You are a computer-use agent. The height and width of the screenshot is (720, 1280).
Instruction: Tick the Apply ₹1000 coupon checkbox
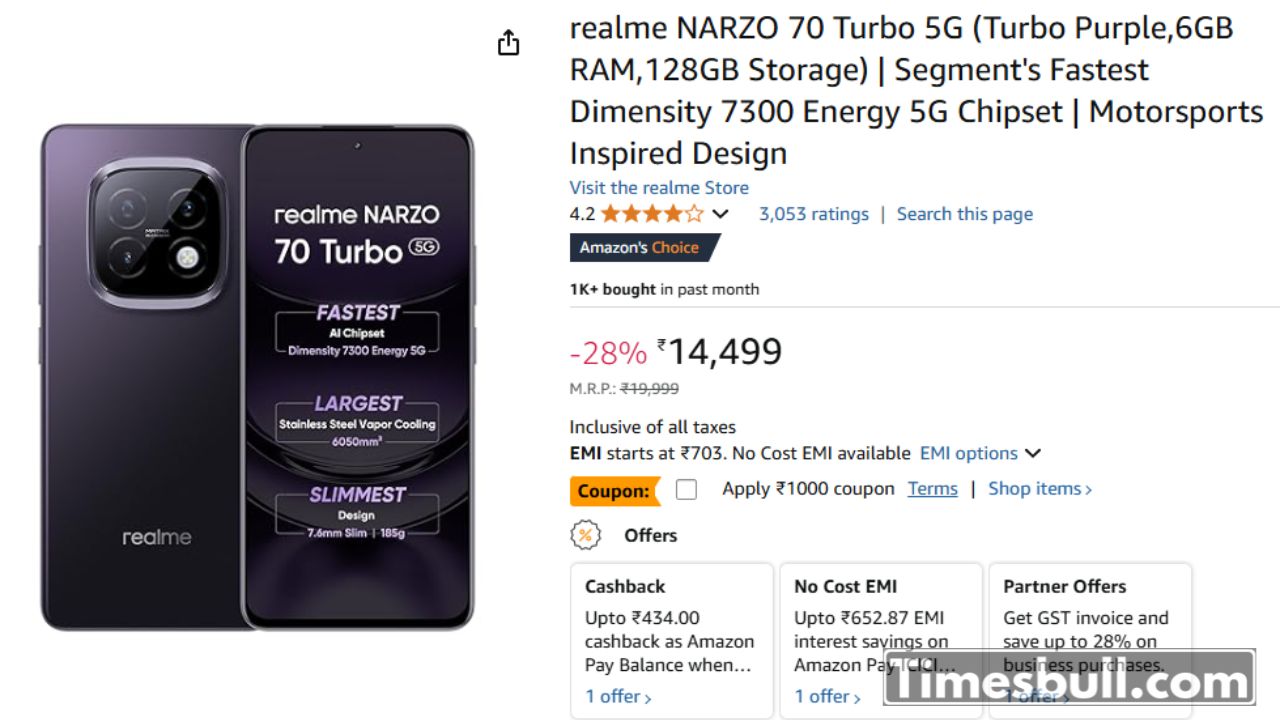pos(686,490)
